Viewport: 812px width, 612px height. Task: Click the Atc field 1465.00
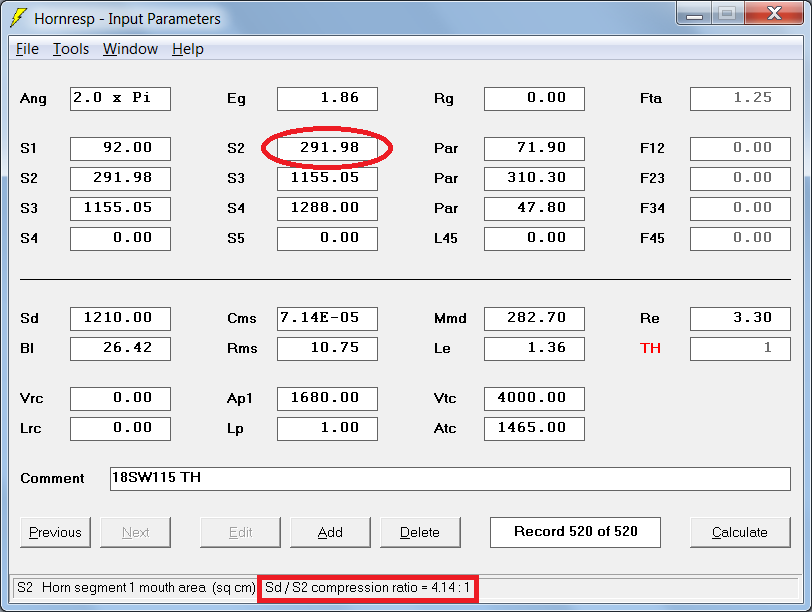pyautogui.click(x=534, y=429)
